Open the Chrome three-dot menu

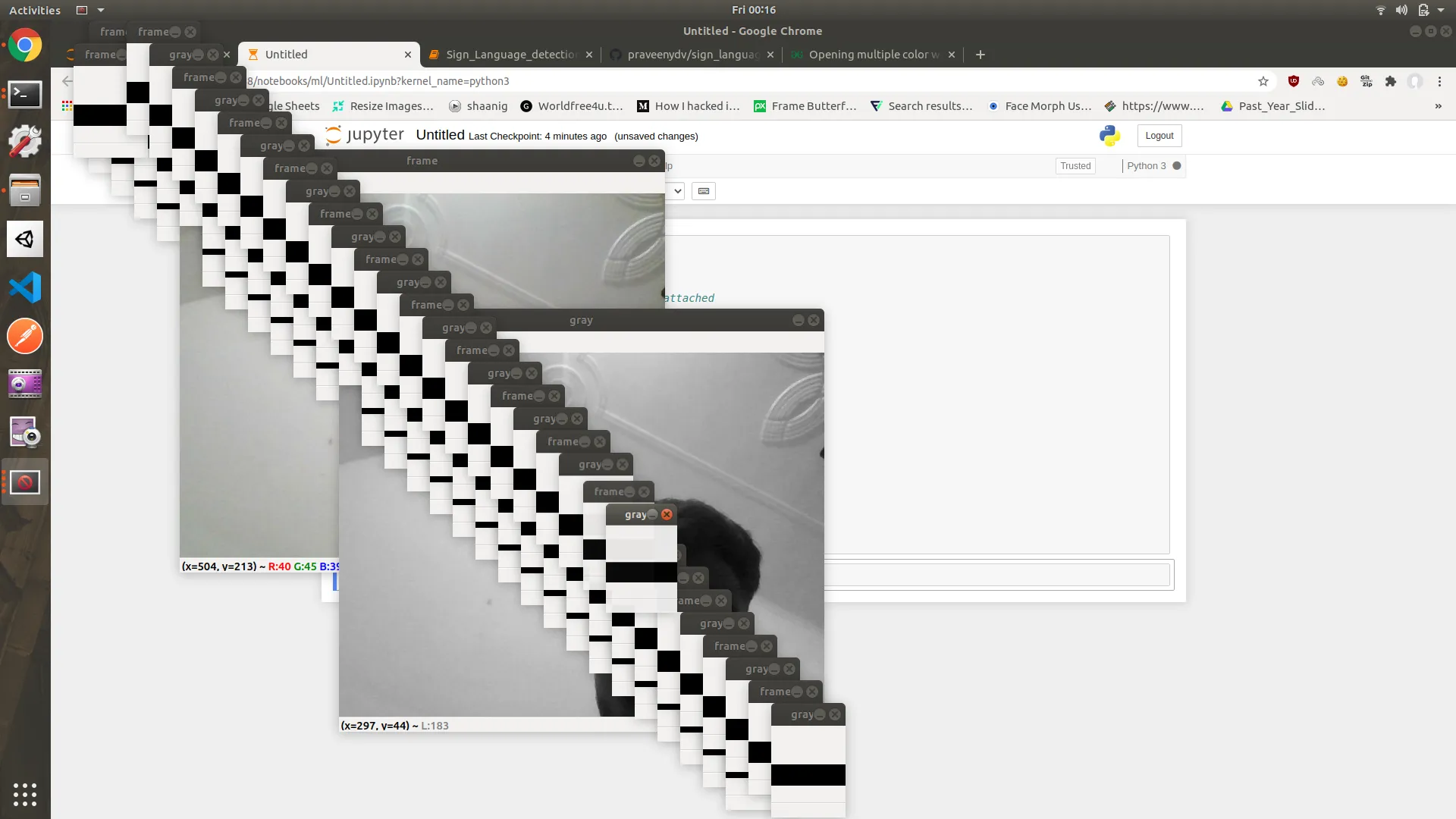[1439, 82]
